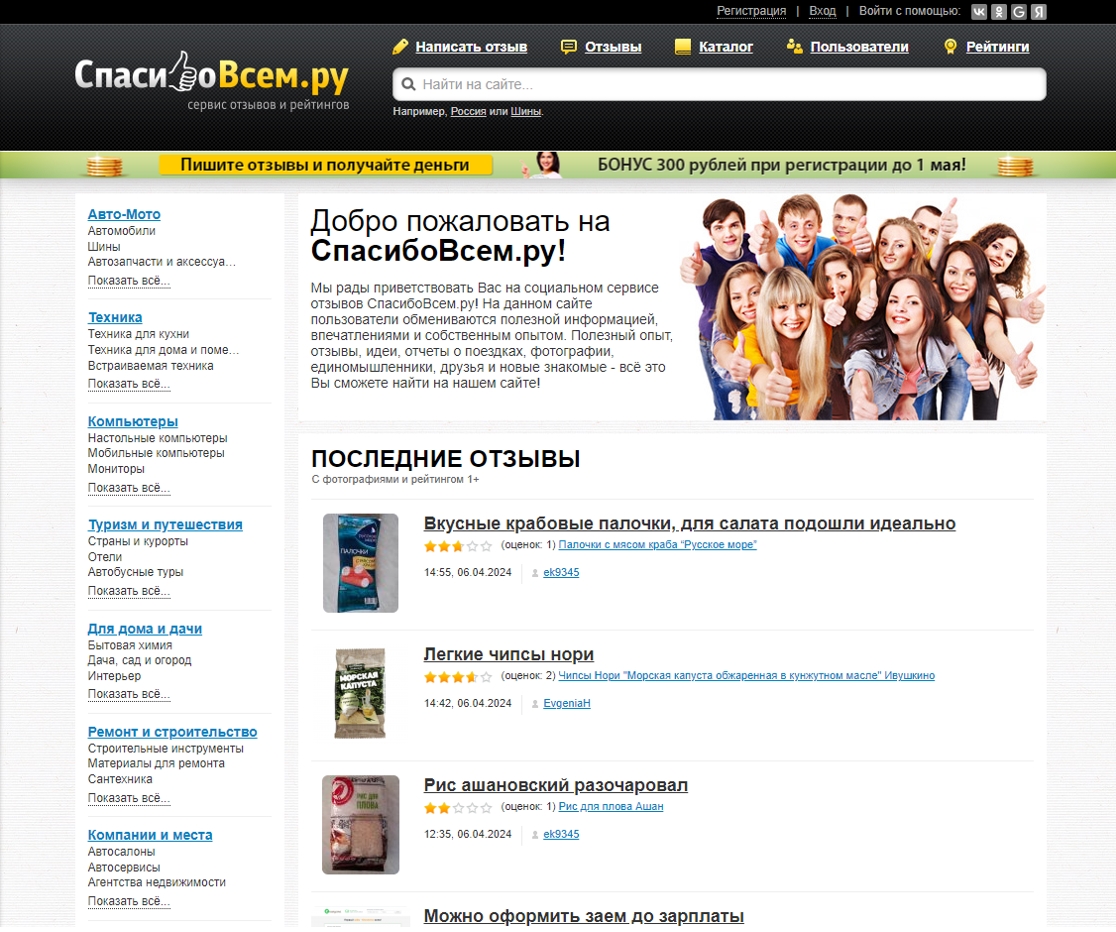Click the pencil icon near Написать отзыв
The width and height of the screenshot is (1116, 932).
[401, 47]
